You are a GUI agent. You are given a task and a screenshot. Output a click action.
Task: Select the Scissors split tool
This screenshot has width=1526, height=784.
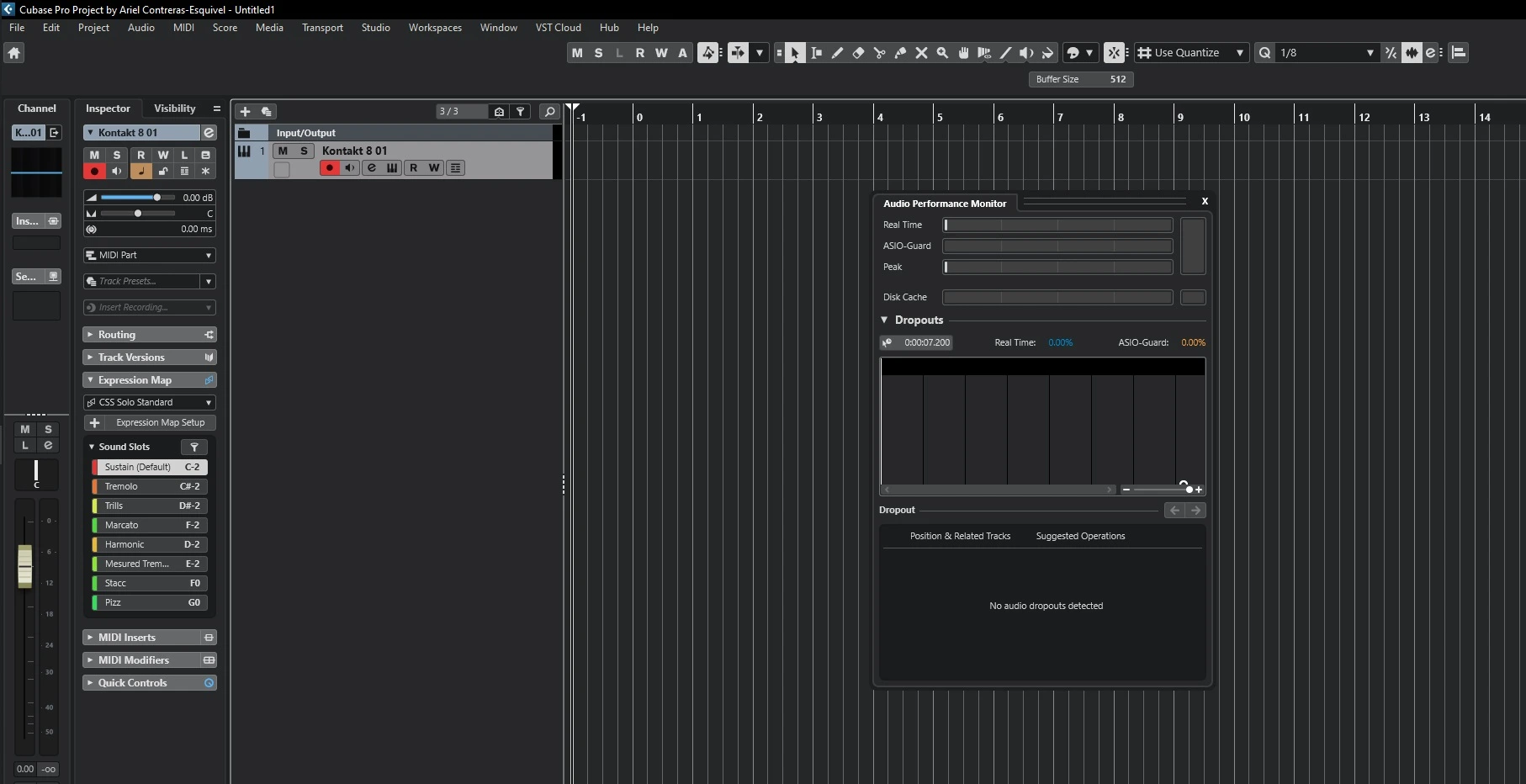[879, 53]
